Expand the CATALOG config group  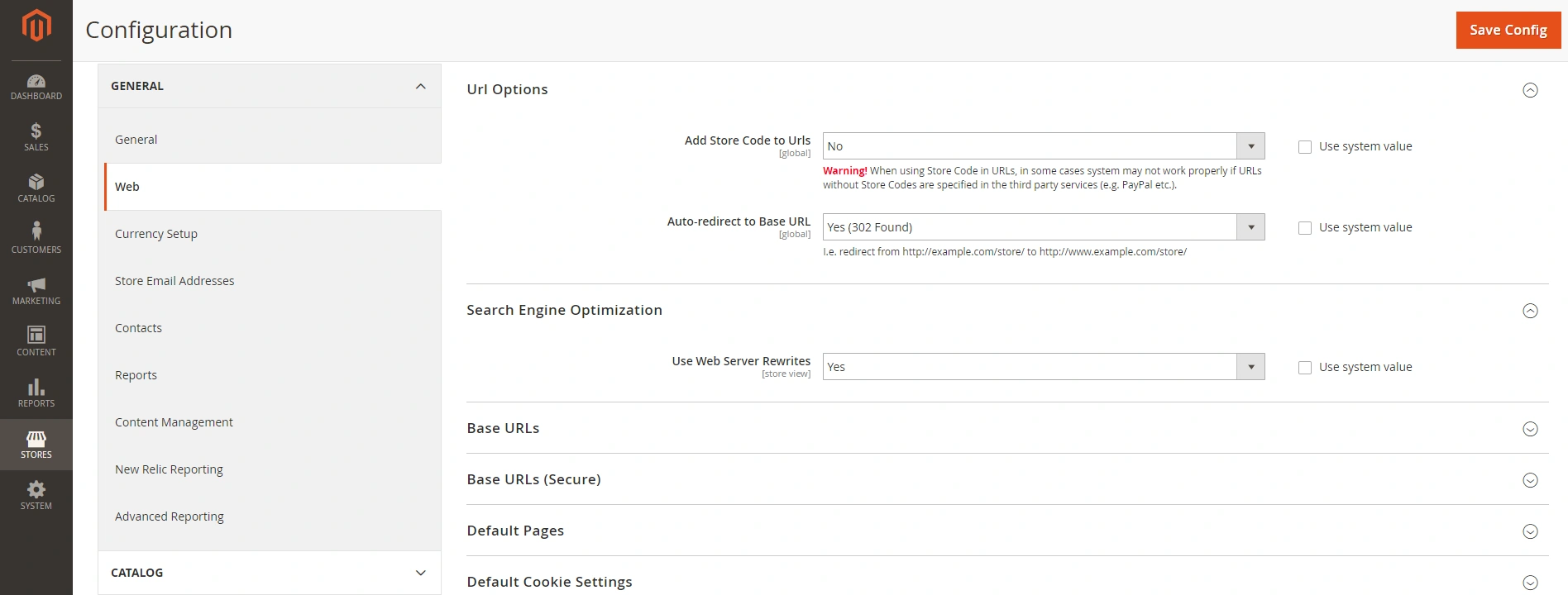pyautogui.click(x=270, y=573)
